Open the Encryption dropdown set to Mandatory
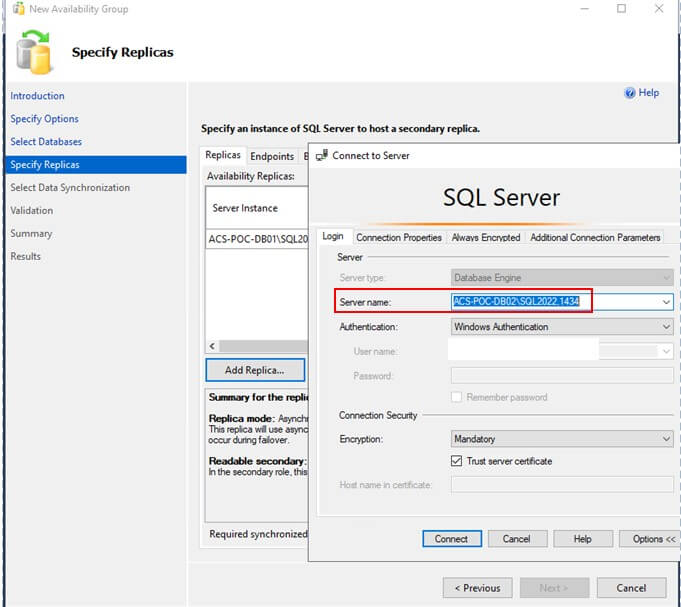The height and width of the screenshot is (607, 681). (x=562, y=439)
